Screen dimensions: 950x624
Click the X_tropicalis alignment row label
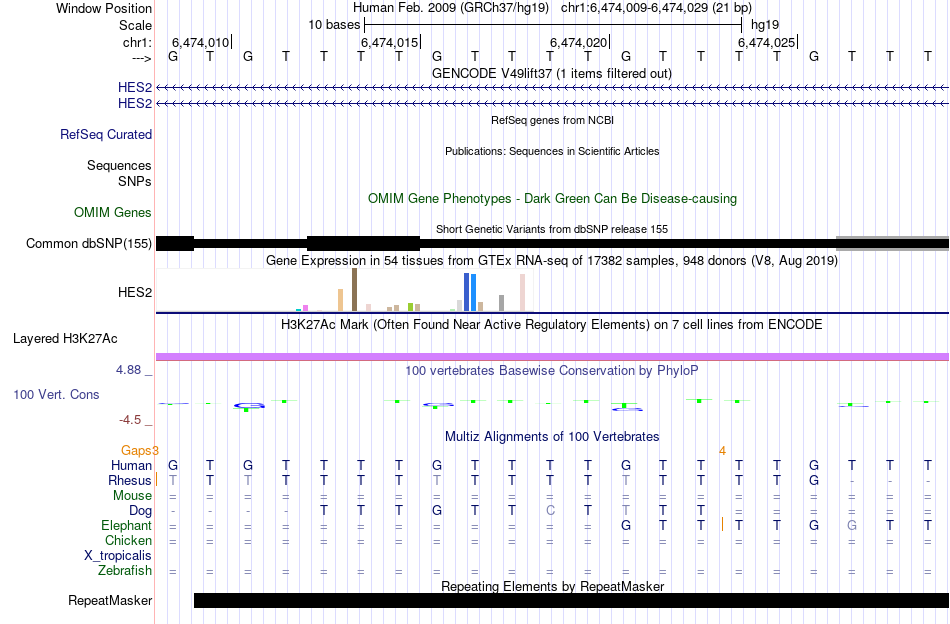point(118,556)
